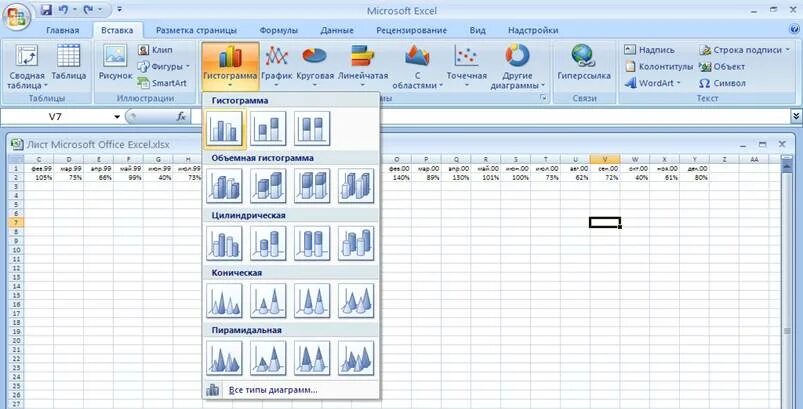Insert a Клип art
Image resolution: width=803 pixels, height=409 pixels.
click(156, 50)
